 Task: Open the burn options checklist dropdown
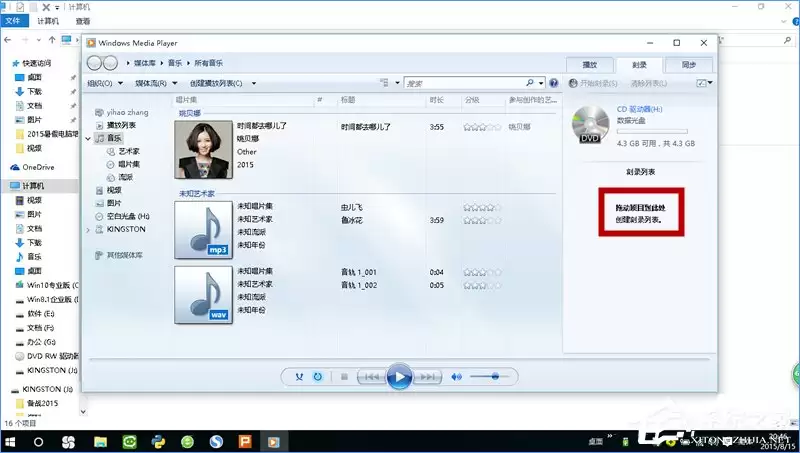(704, 83)
